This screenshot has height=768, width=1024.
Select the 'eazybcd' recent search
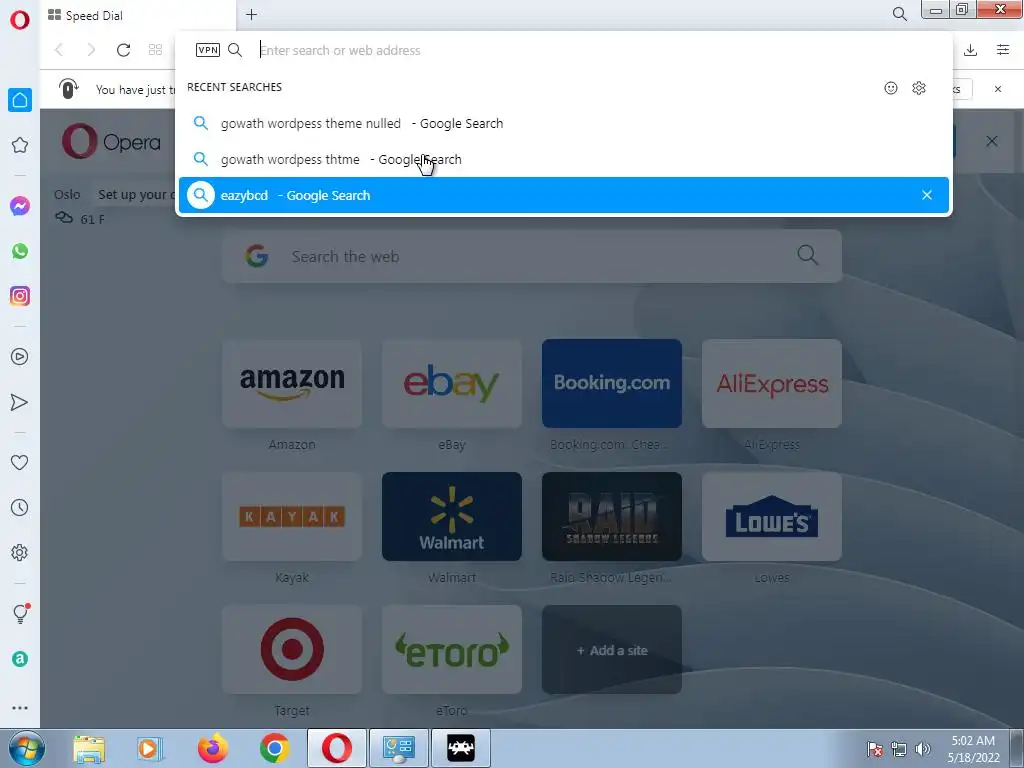(x=563, y=195)
